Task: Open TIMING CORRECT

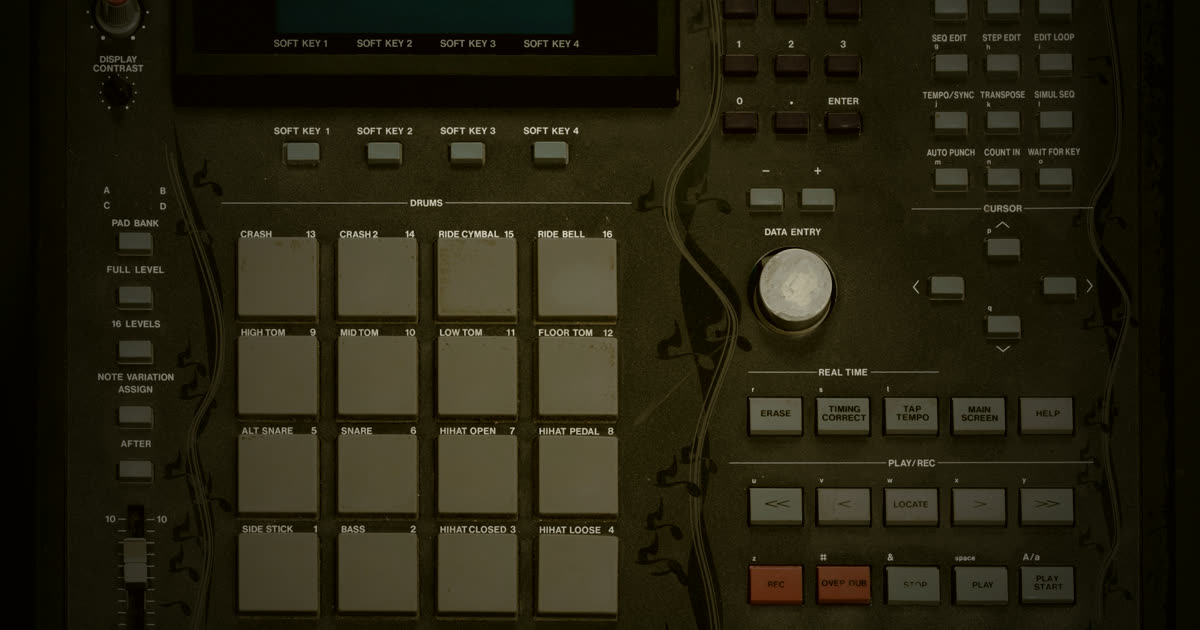Action: [843, 414]
